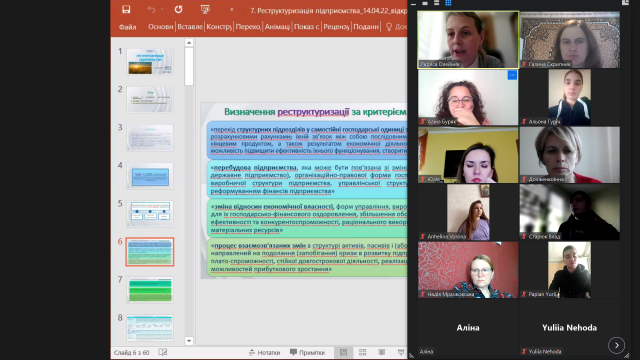Click Слайд 6 з 60 status text
Viewport: 640px width, 360px height.
(131, 352)
